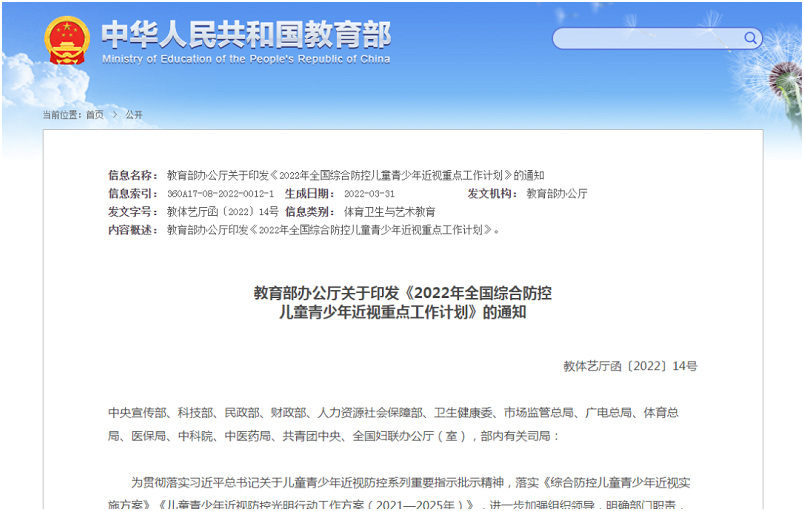Click the issuing agency value 教育部办公厅
Image resolution: width=804 pixels, height=511 pixels.
[x=557, y=194]
